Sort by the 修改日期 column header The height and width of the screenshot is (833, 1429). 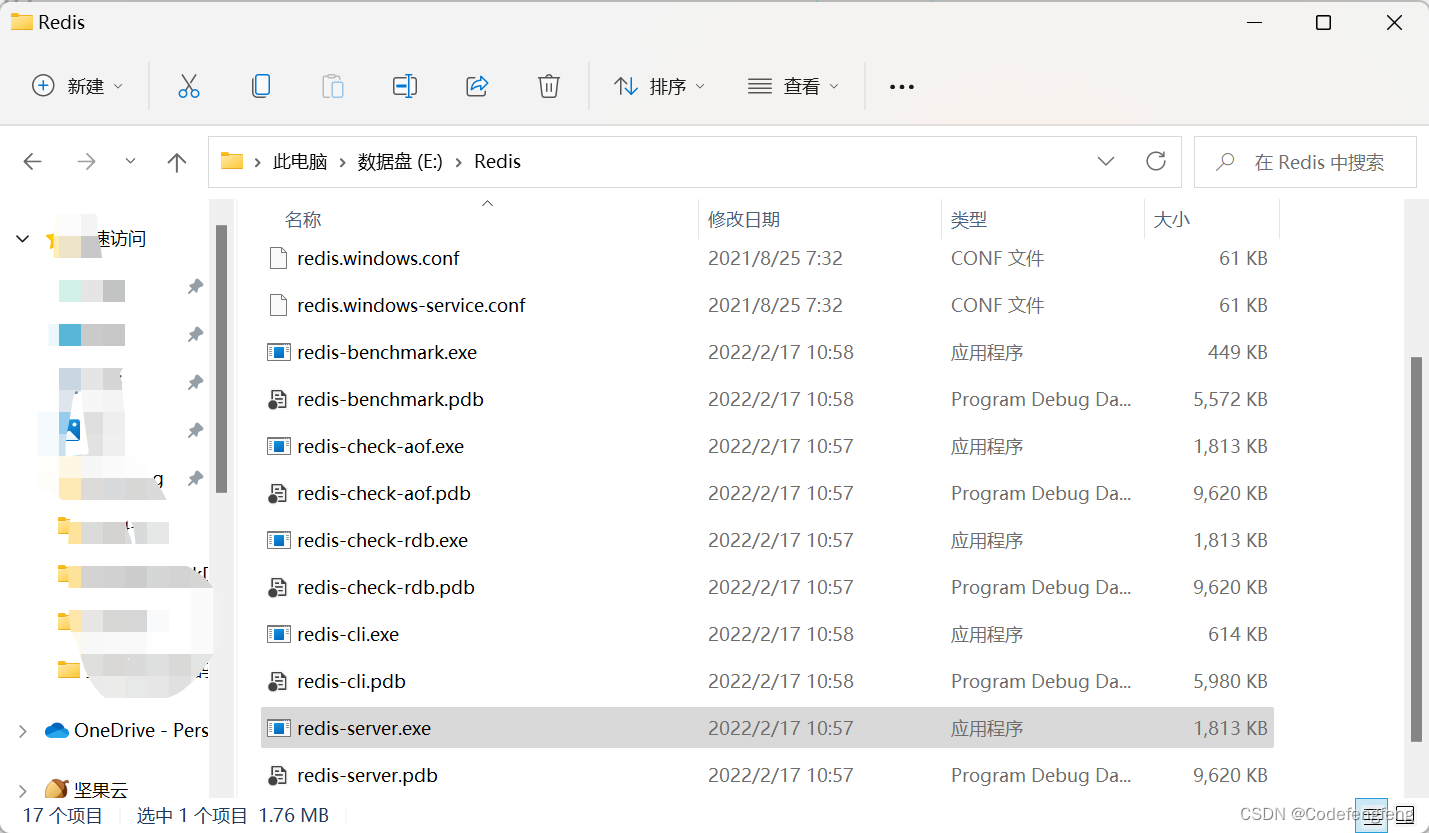pyautogui.click(x=744, y=219)
